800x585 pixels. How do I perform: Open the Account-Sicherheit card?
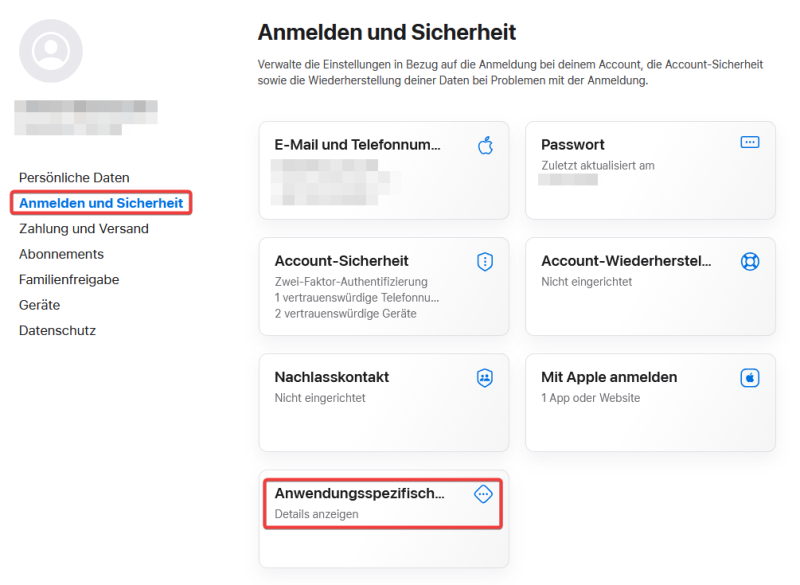(383, 287)
